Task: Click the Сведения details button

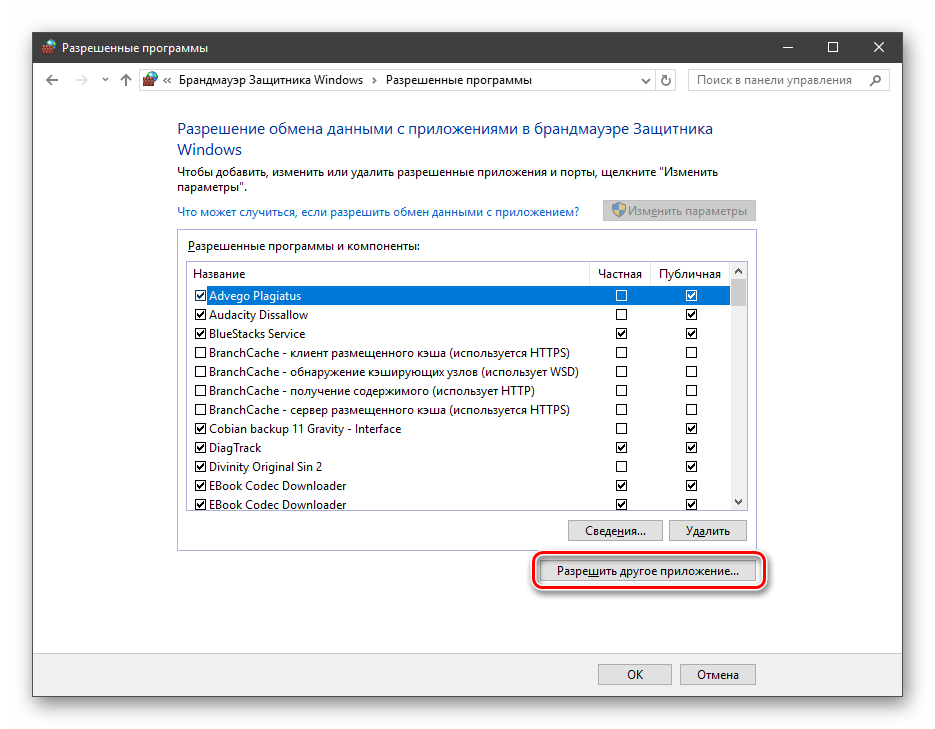Action: tap(614, 531)
